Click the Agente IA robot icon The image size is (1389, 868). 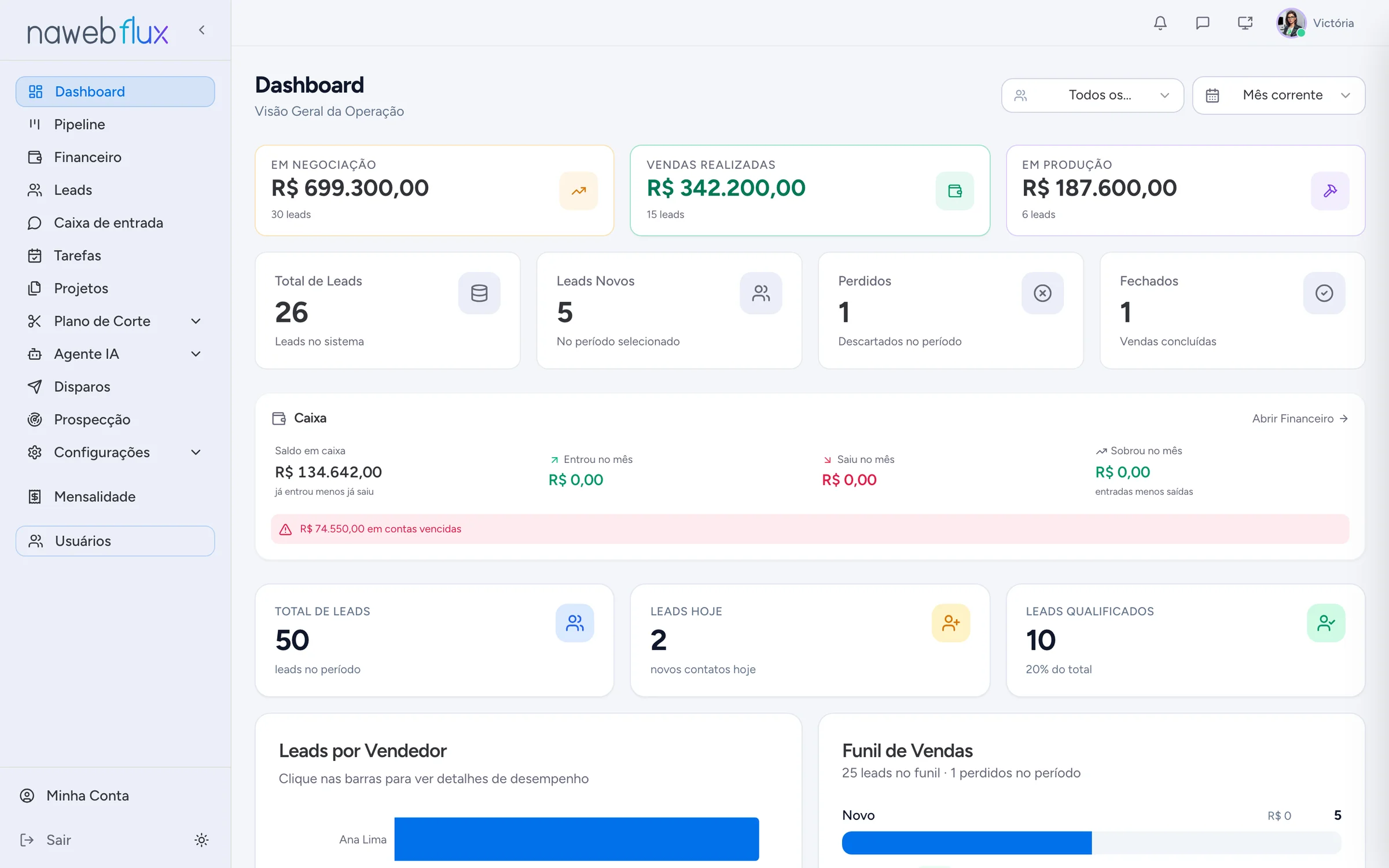35,354
